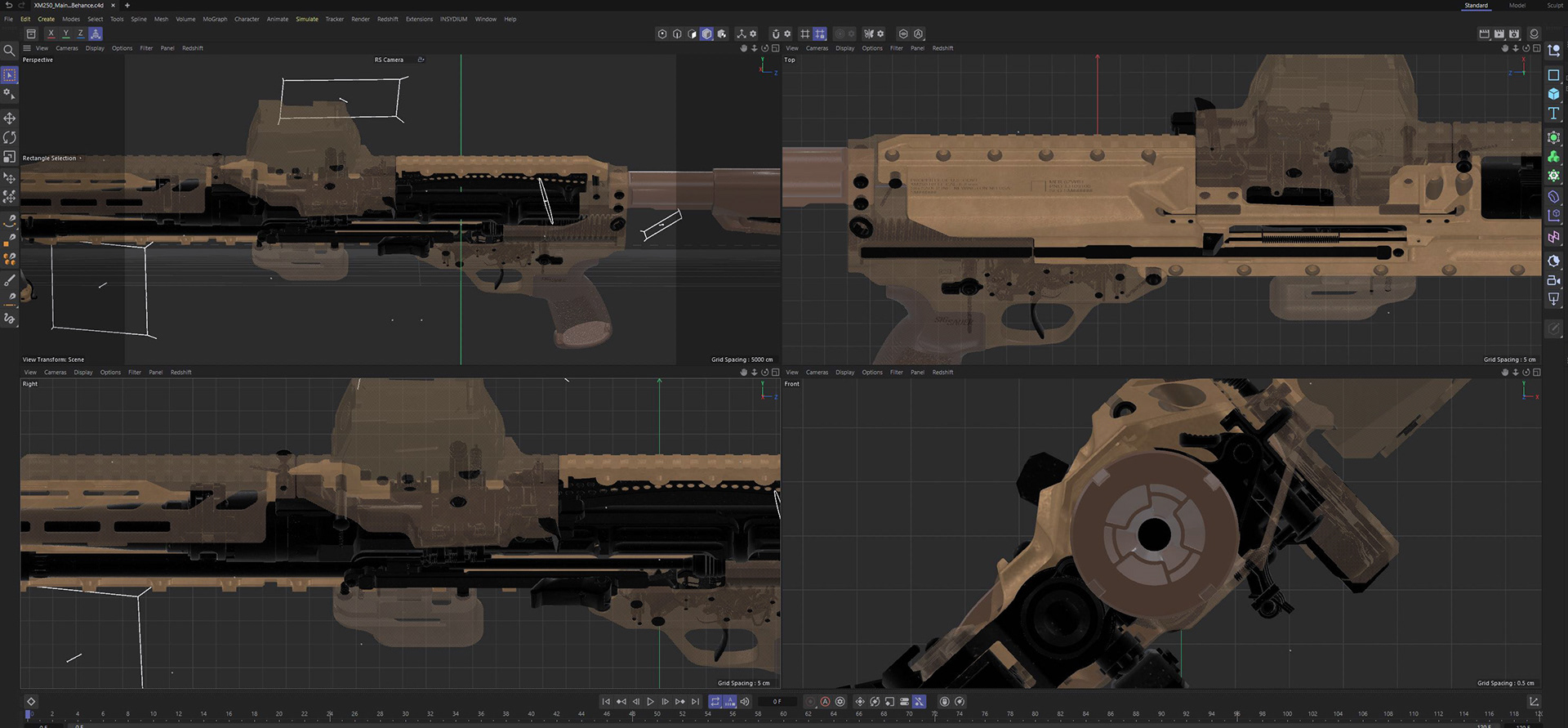This screenshot has width=1568, height=728.
Task: Click the current frame field showing 0 F
Action: pyautogui.click(x=777, y=701)
